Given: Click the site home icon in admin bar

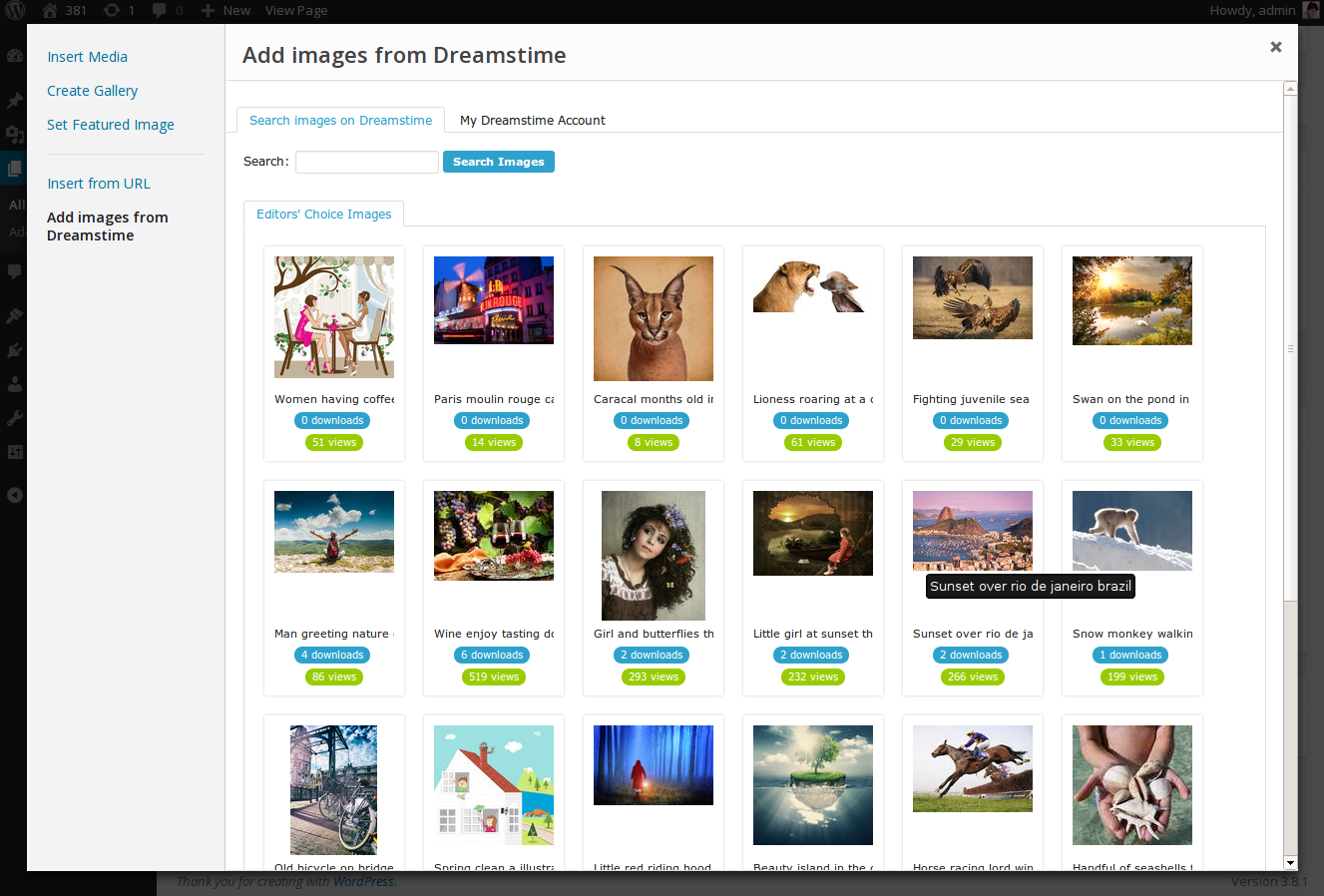Looking at the screenshot, I should (x=50, y=10).
